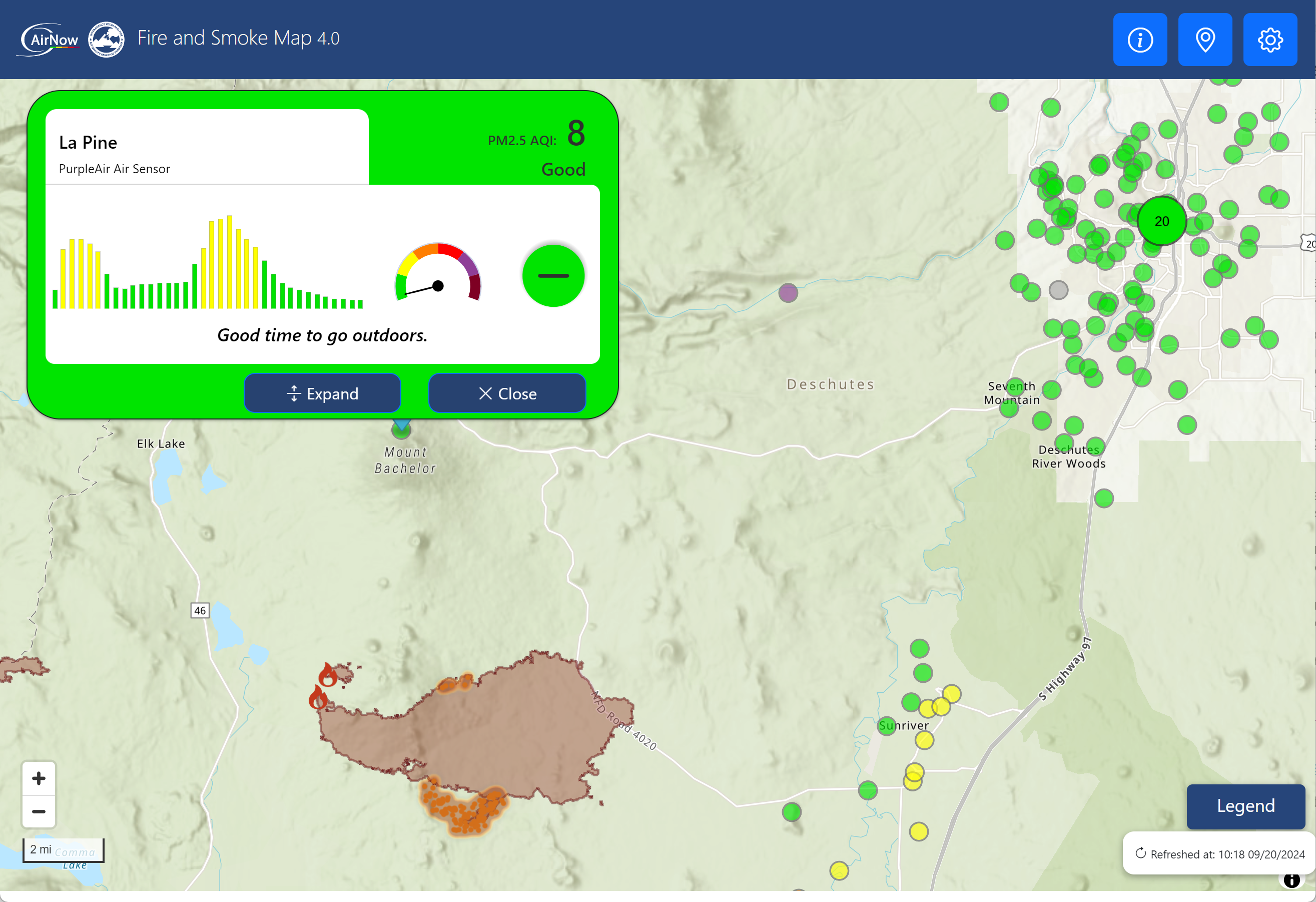The height and width of the screenshot is (902, 1316).
Task: Close the La Pine sensor popup
Action: 507,393
